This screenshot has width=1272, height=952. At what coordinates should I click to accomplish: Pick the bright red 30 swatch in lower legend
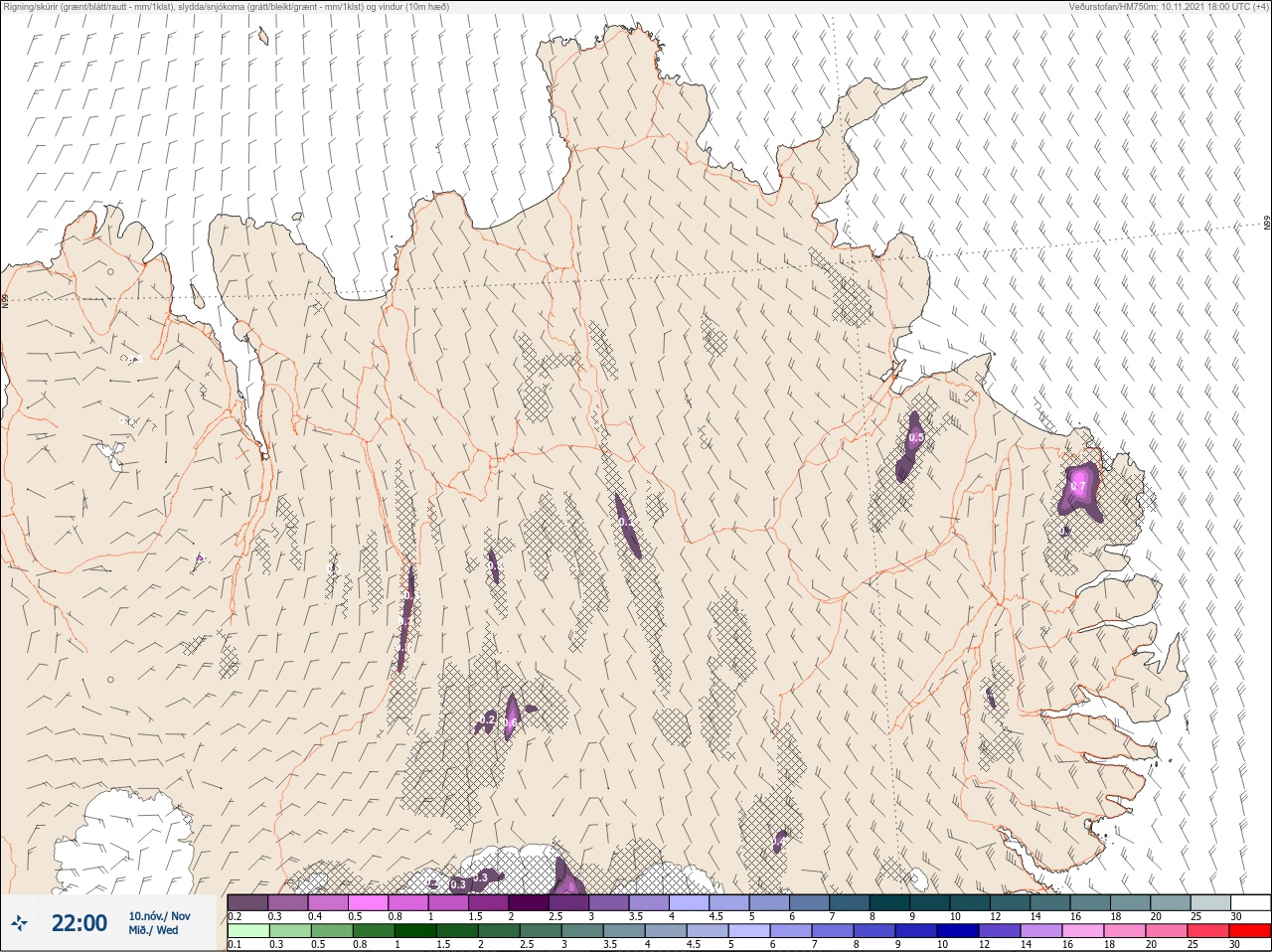(x=1250, y=931)
